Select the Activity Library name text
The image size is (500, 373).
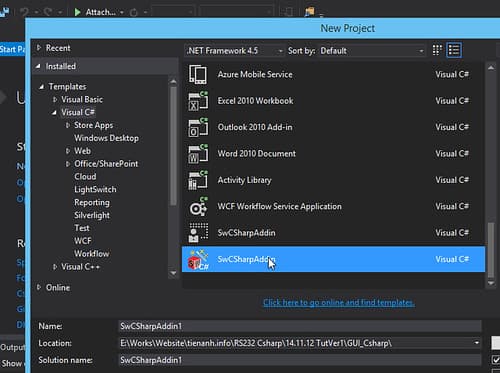tap(244, 180)
